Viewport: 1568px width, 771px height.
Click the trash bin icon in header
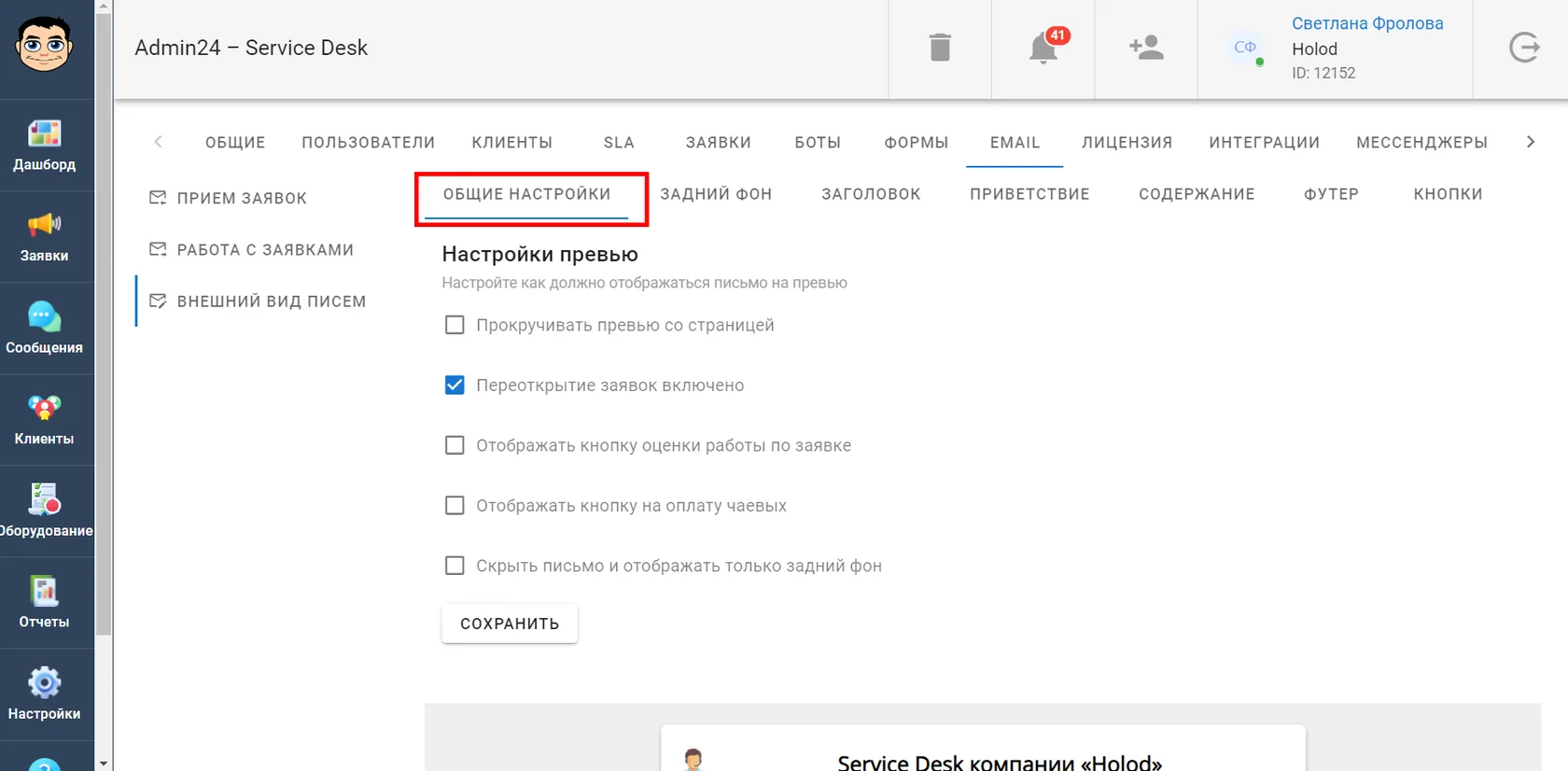940,47
